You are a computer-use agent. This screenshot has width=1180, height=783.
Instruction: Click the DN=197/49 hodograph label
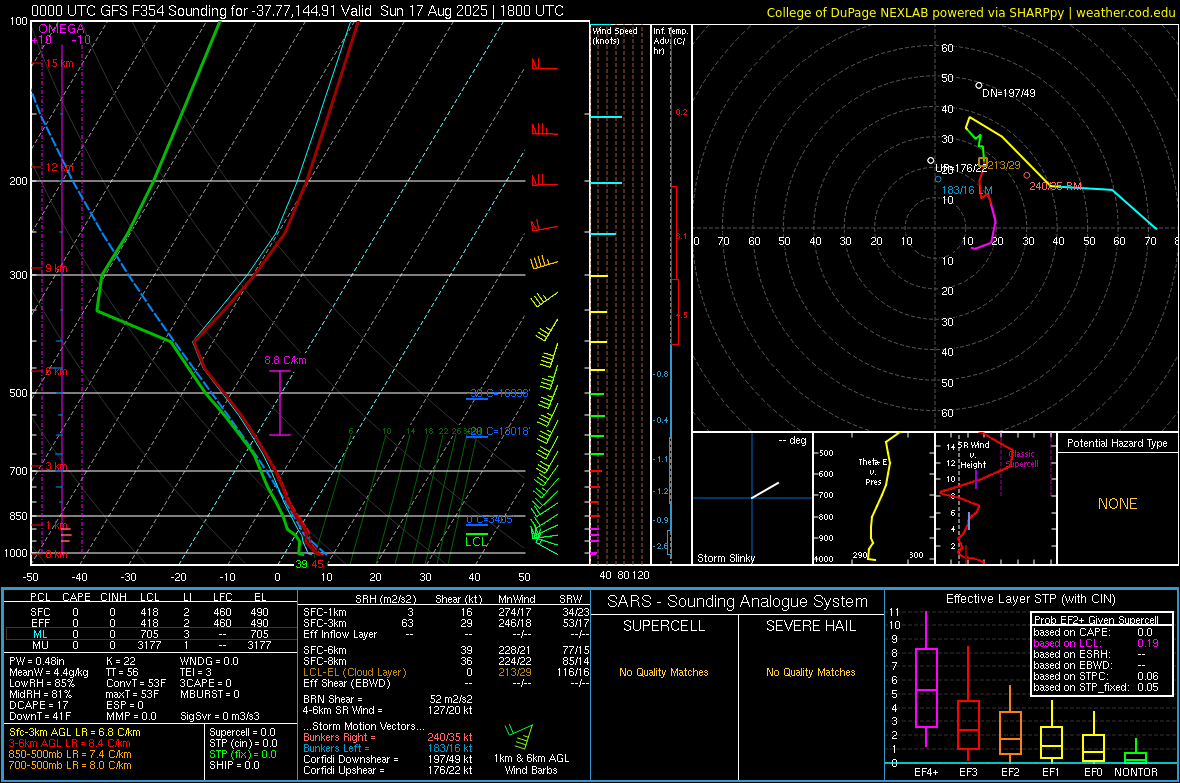click(1008, 93)
